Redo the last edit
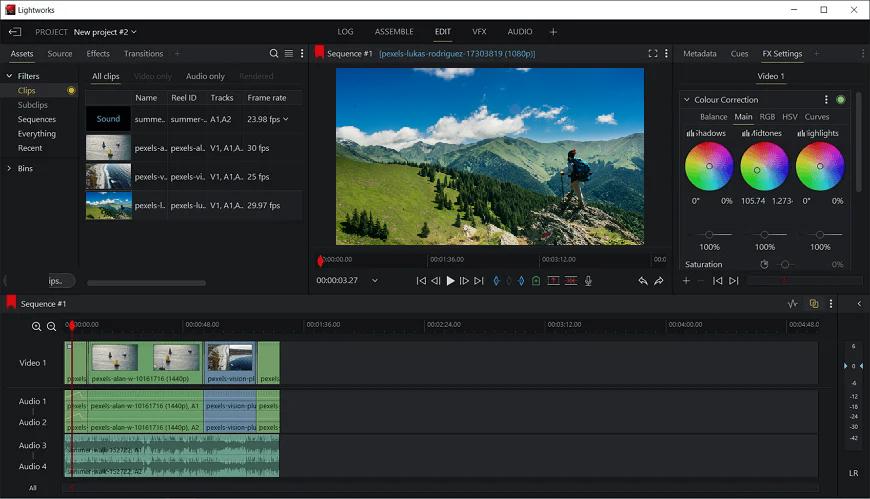This screenshot has height=499, width=870. coord(659,281)
